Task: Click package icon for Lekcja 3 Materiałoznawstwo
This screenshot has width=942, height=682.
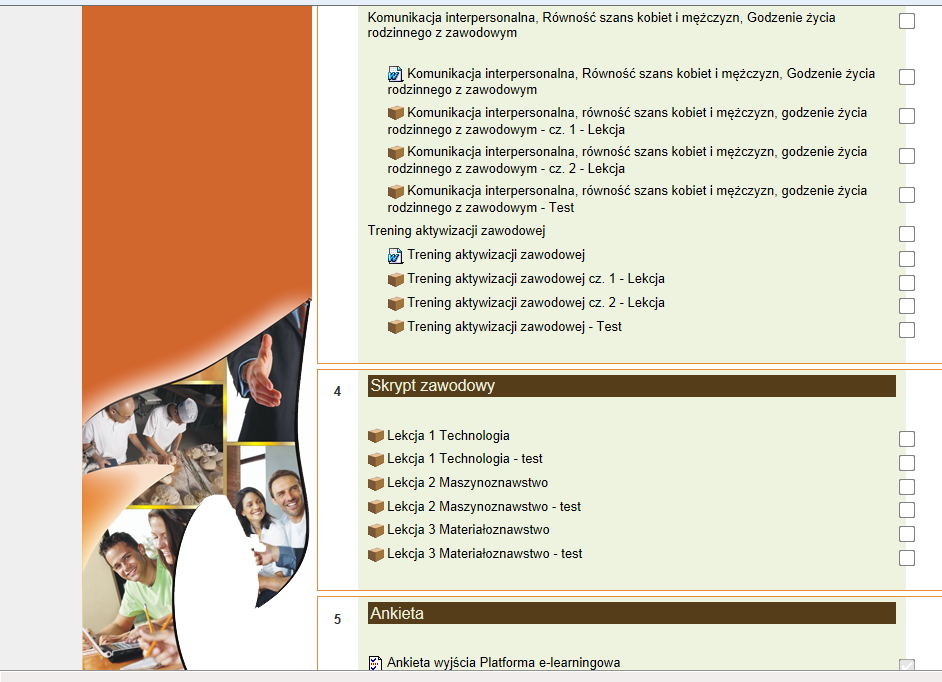Action: tap(375, 530)
